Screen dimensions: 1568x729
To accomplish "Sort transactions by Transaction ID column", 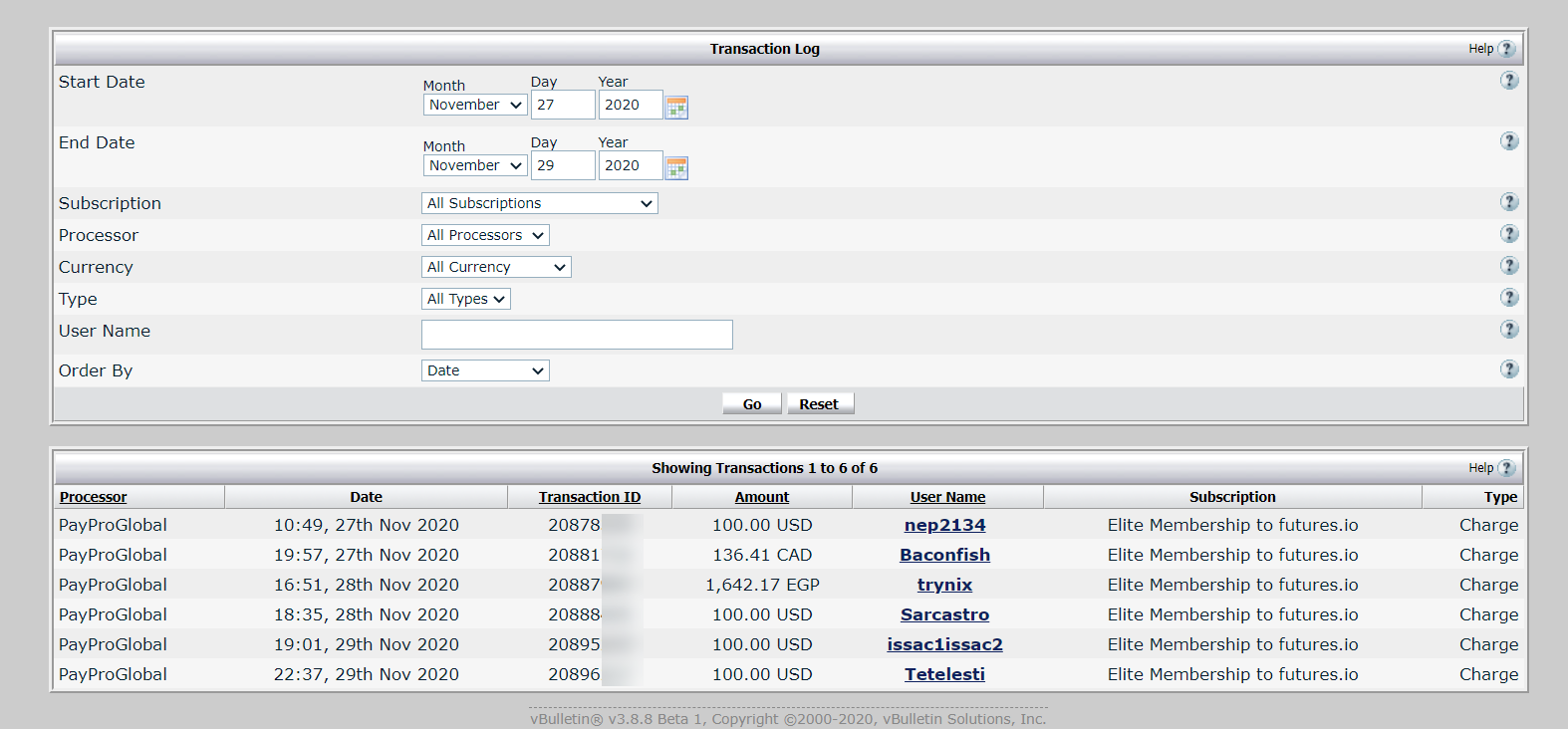I will click(x=590, y=497).
